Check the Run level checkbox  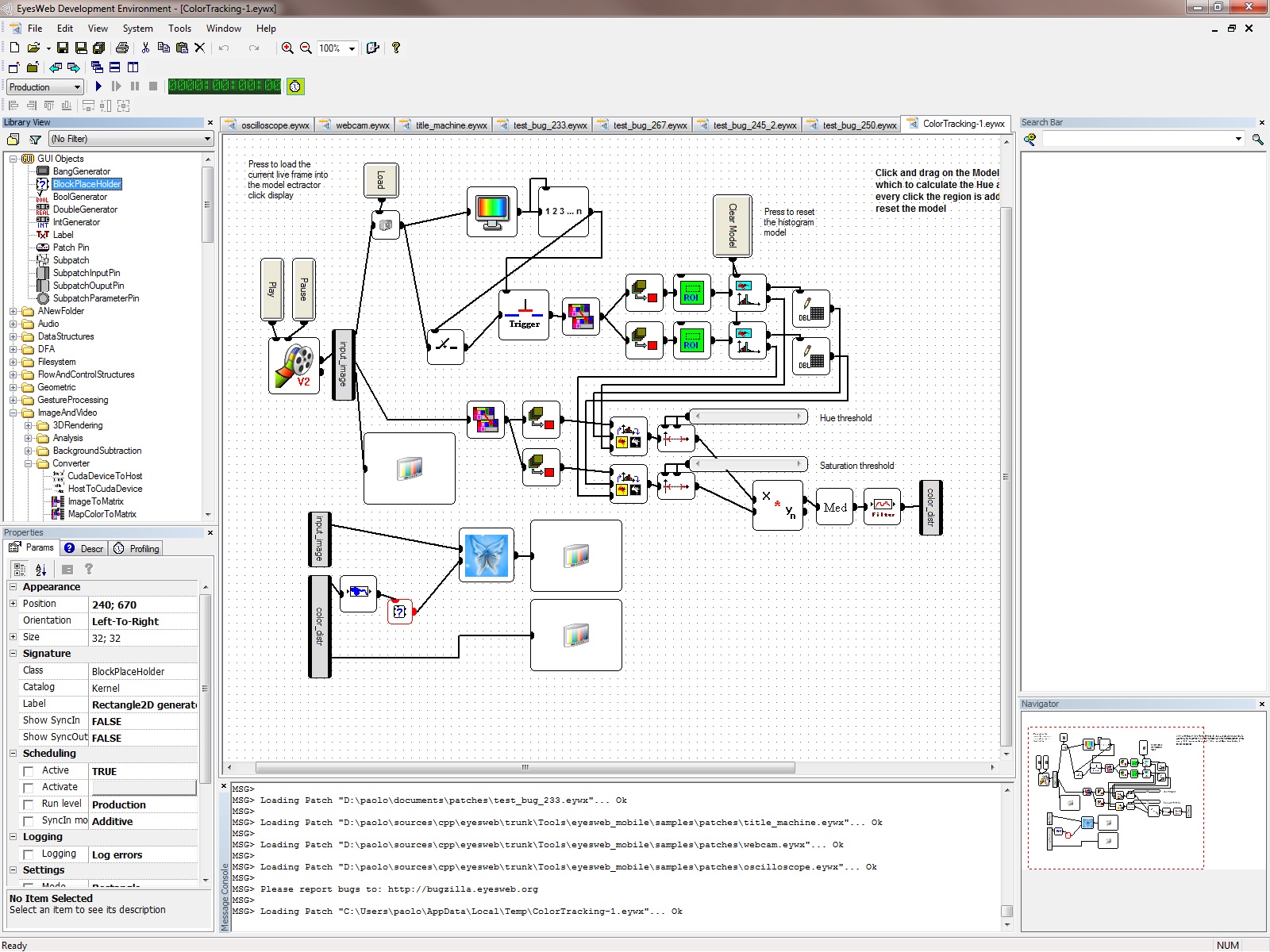(29, 804)
